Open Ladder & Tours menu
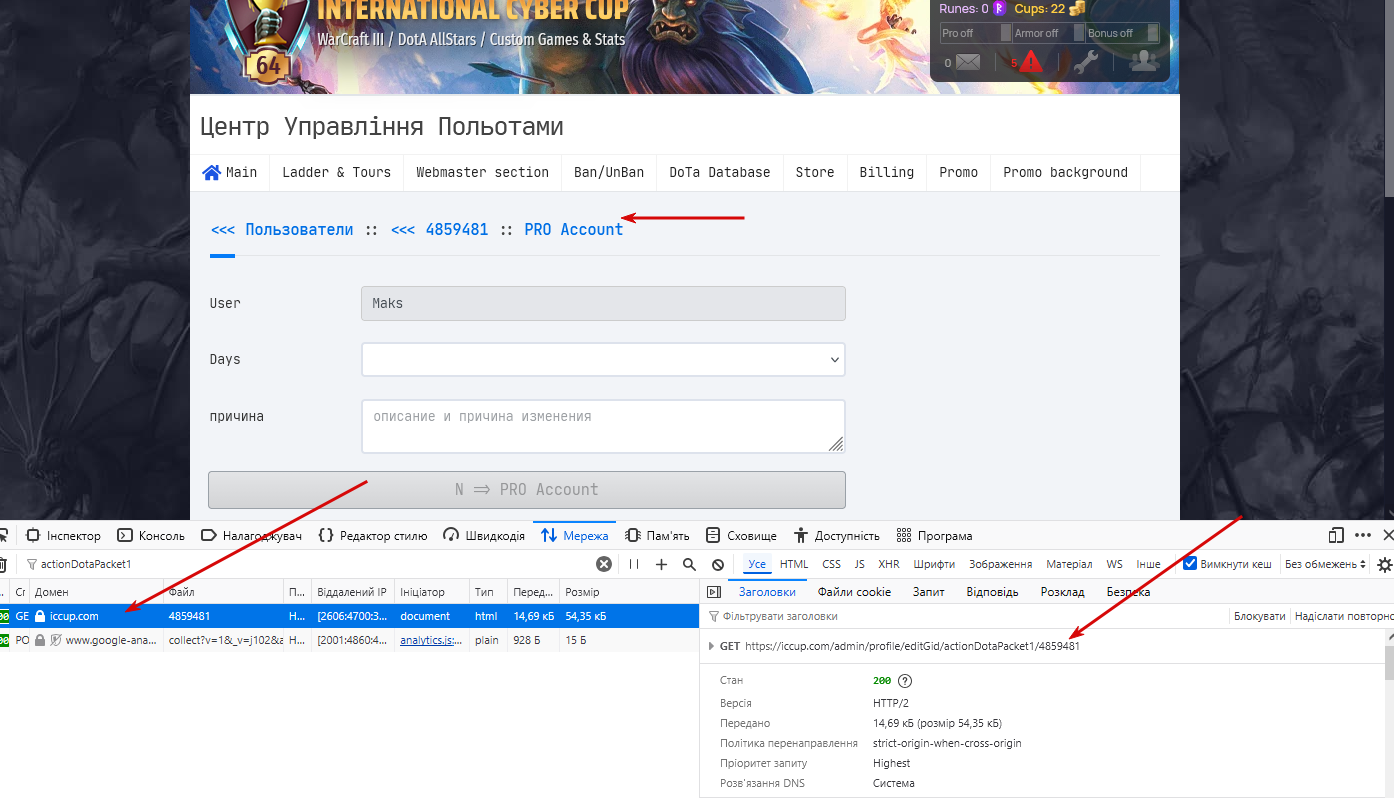 point(336,172)
